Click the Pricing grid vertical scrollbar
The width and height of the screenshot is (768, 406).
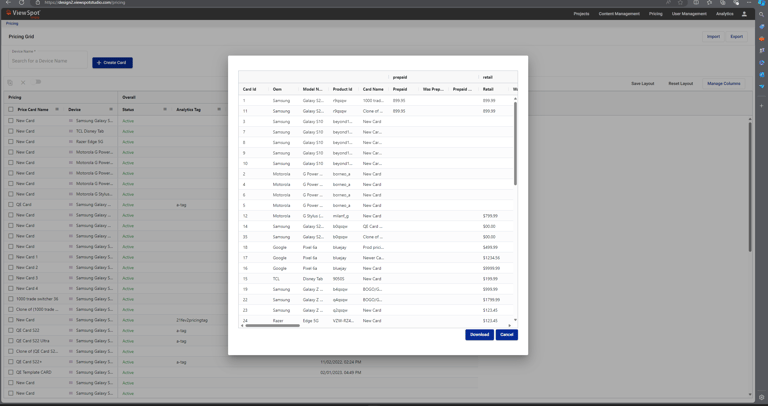(750, 187)
